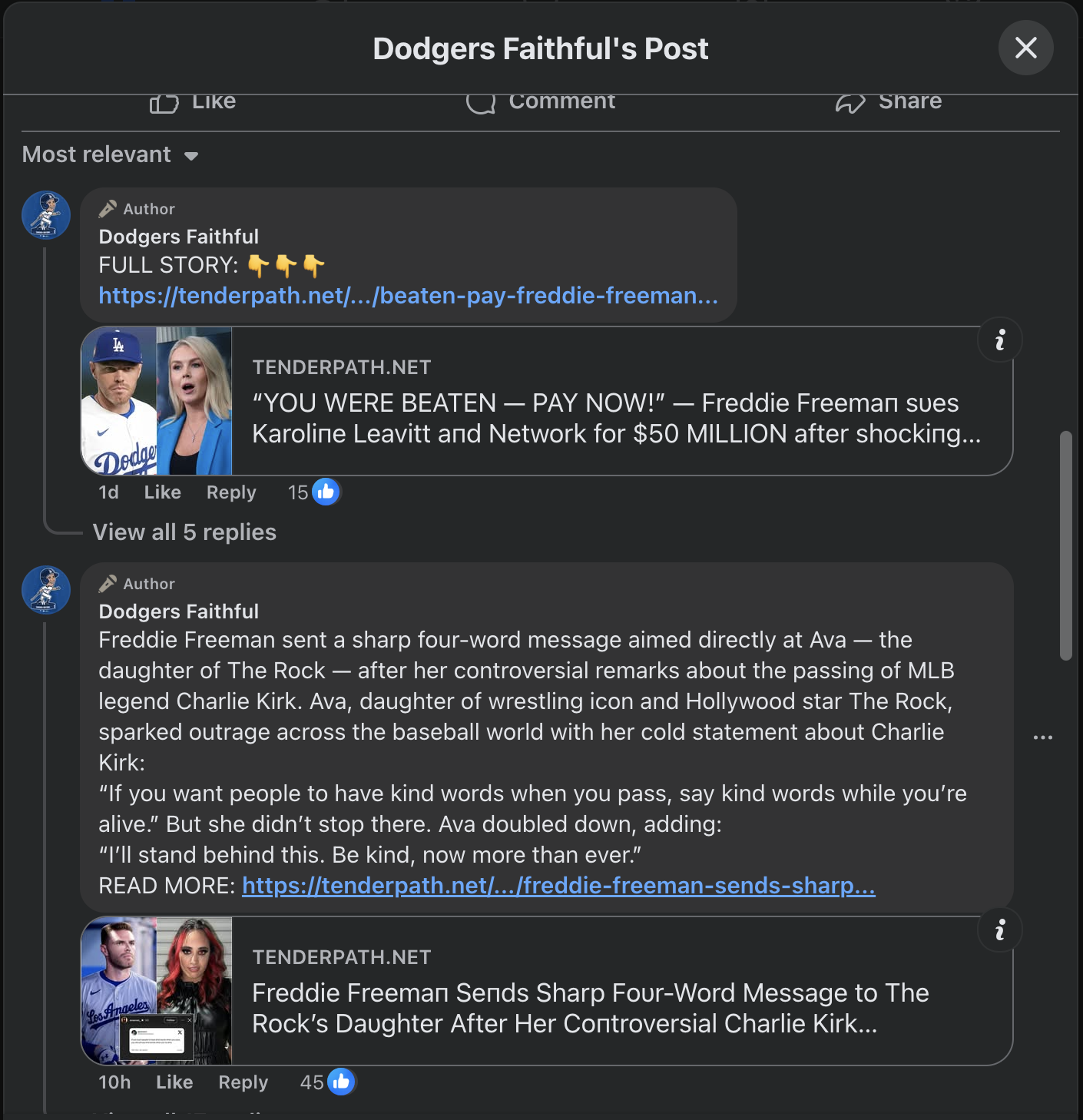Screen dimensions: 1083x1120
Task: Reply to the 10h-old Ava comment
Action: coord(243,1082)
